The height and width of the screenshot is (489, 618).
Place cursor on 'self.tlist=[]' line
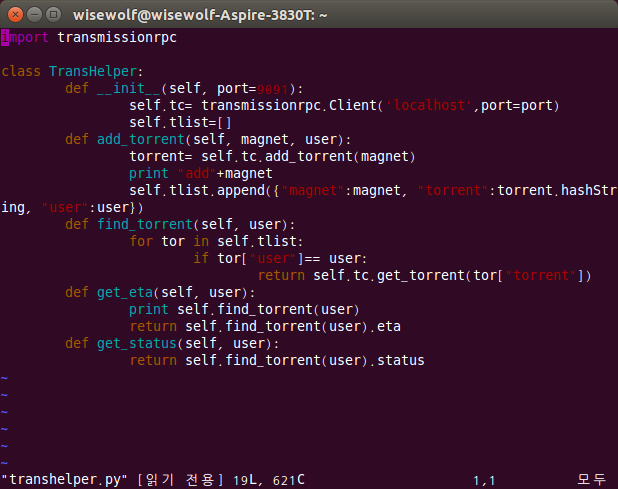(180, 122)
